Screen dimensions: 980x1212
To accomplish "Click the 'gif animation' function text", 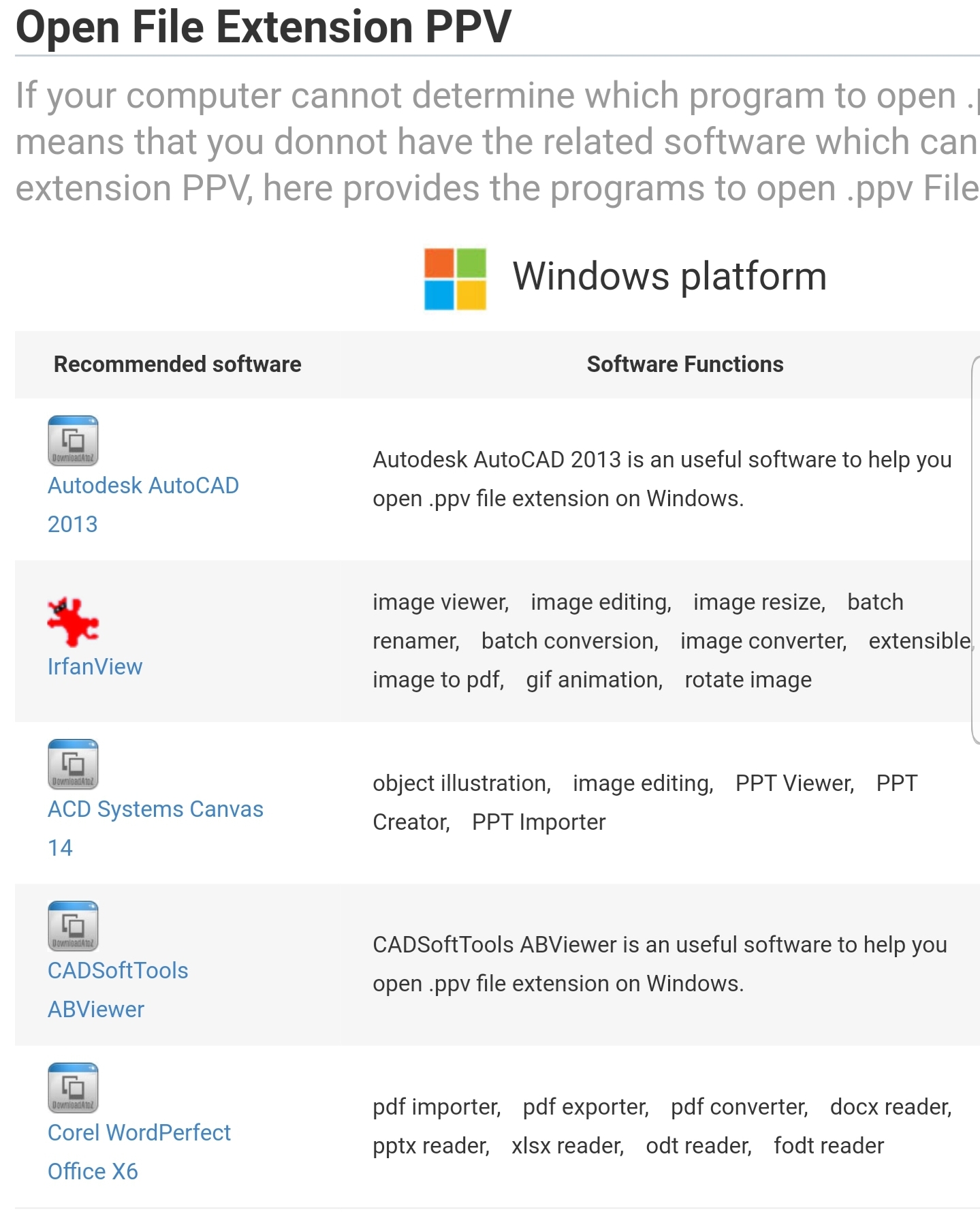I will pyautogui.click(x=594, y=680).
